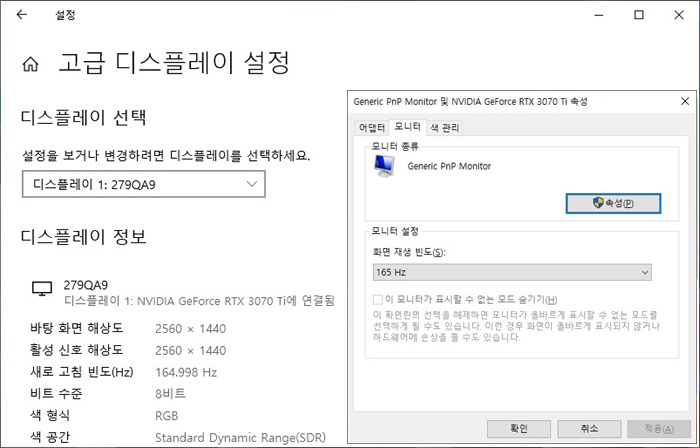The image size is (700, 448).
Task: Toggle the 표시할 수 없는 모드 숨기기 checkbox
Action: (377, 299)
